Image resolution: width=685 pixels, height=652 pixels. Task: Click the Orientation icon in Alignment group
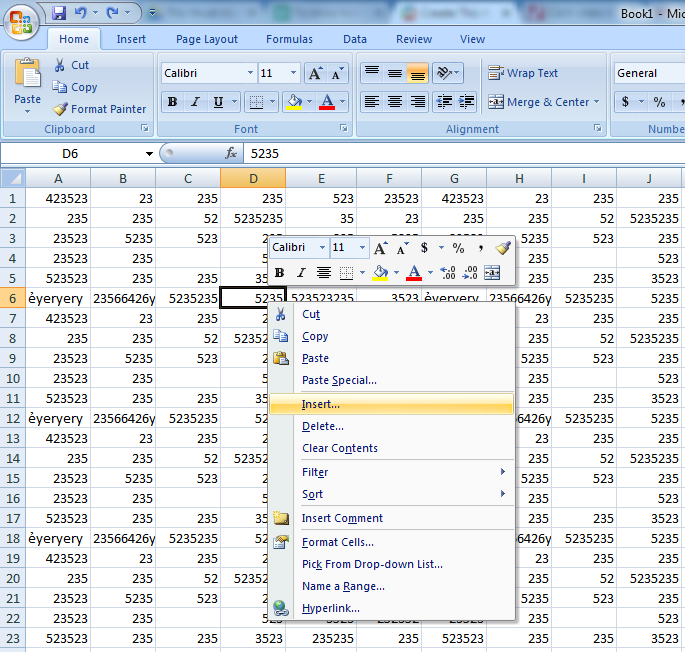(446, 73)
